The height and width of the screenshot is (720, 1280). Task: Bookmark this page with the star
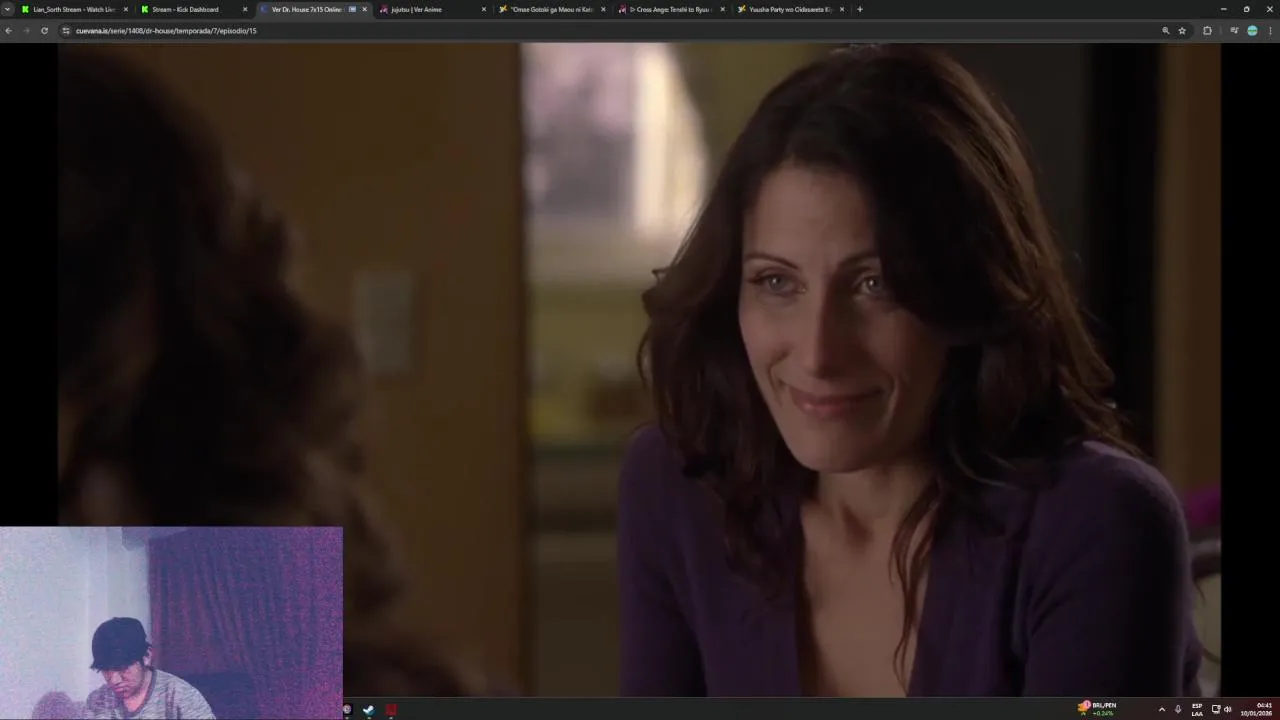(x=1182, y=31)
